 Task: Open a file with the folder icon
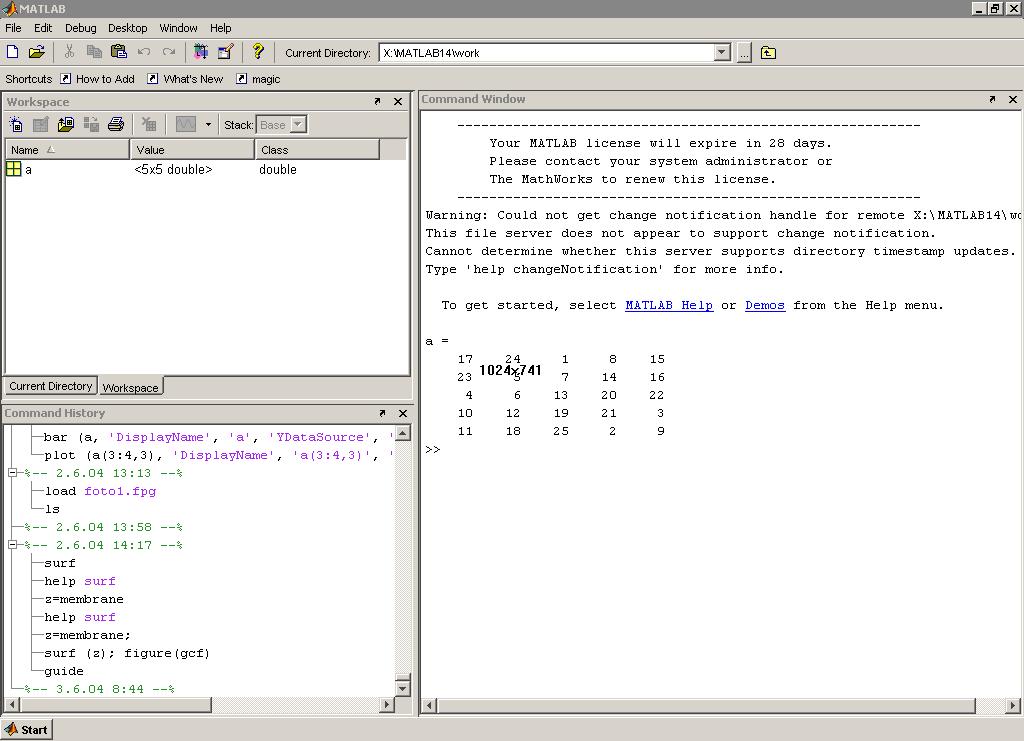[37, 52]
